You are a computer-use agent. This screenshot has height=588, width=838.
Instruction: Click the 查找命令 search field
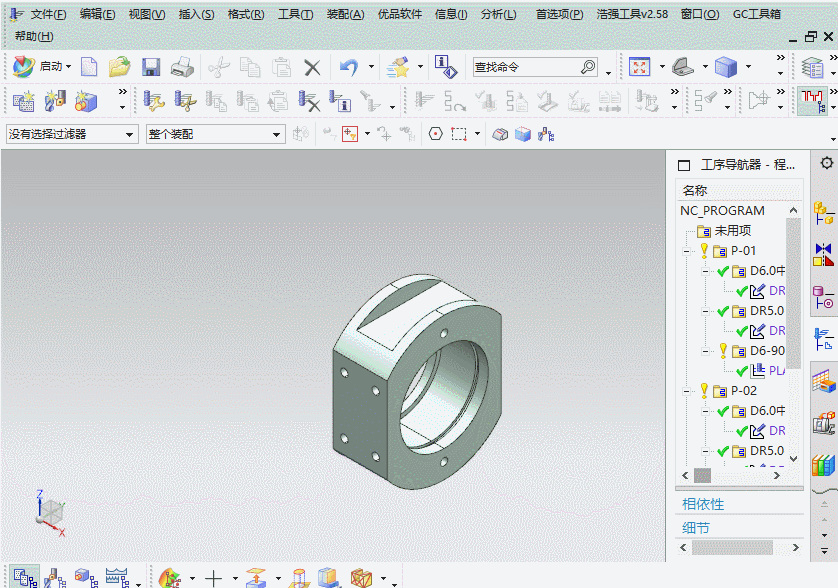point(526,67)
